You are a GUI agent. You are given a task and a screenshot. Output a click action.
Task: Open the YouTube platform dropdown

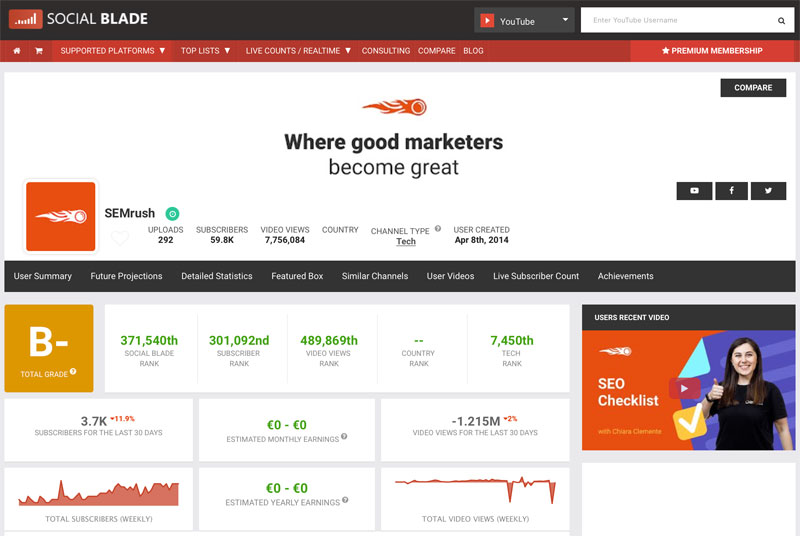(524, 20)
